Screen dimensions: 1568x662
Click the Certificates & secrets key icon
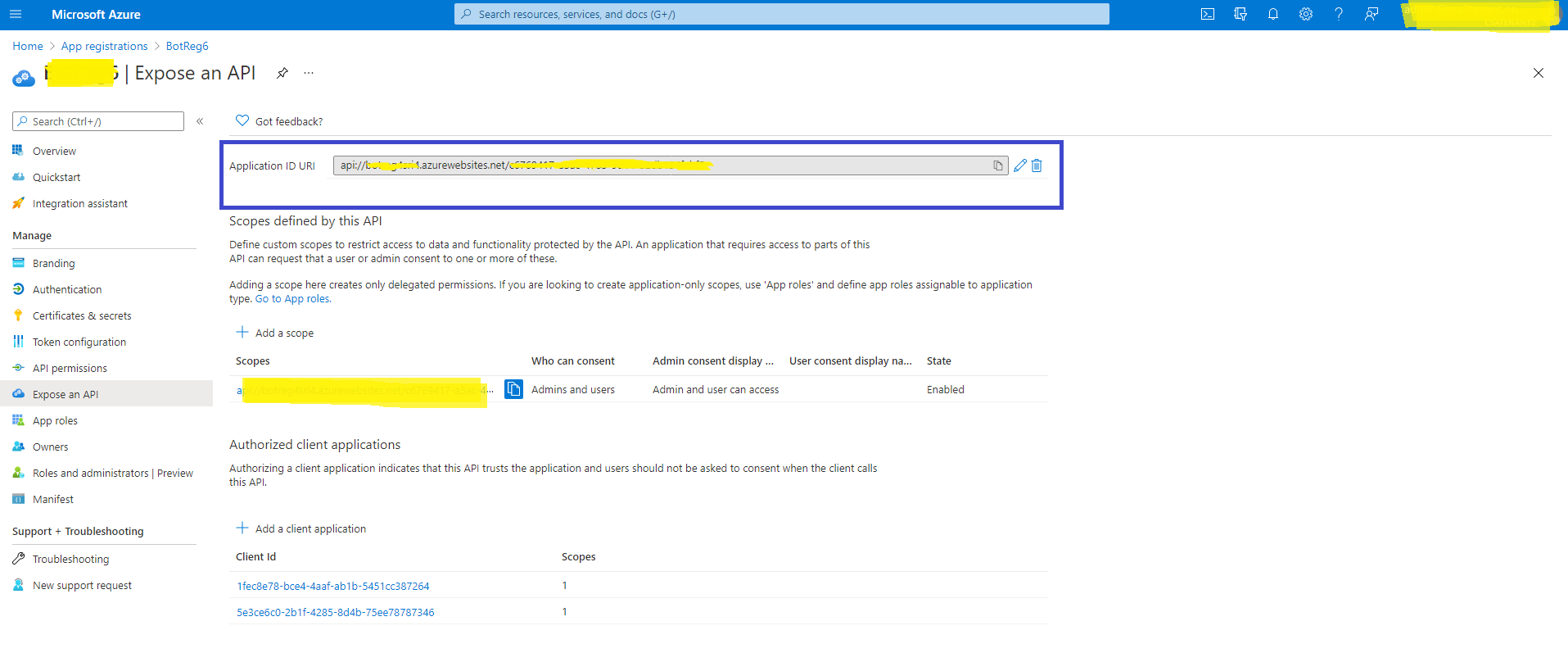pyautogui.click(x=18, y=315)
